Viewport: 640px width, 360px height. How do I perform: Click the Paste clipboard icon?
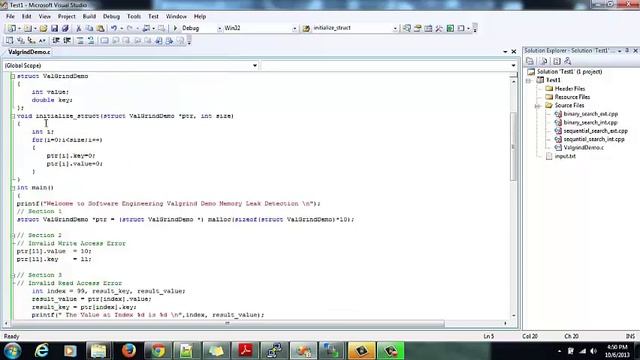100,28
